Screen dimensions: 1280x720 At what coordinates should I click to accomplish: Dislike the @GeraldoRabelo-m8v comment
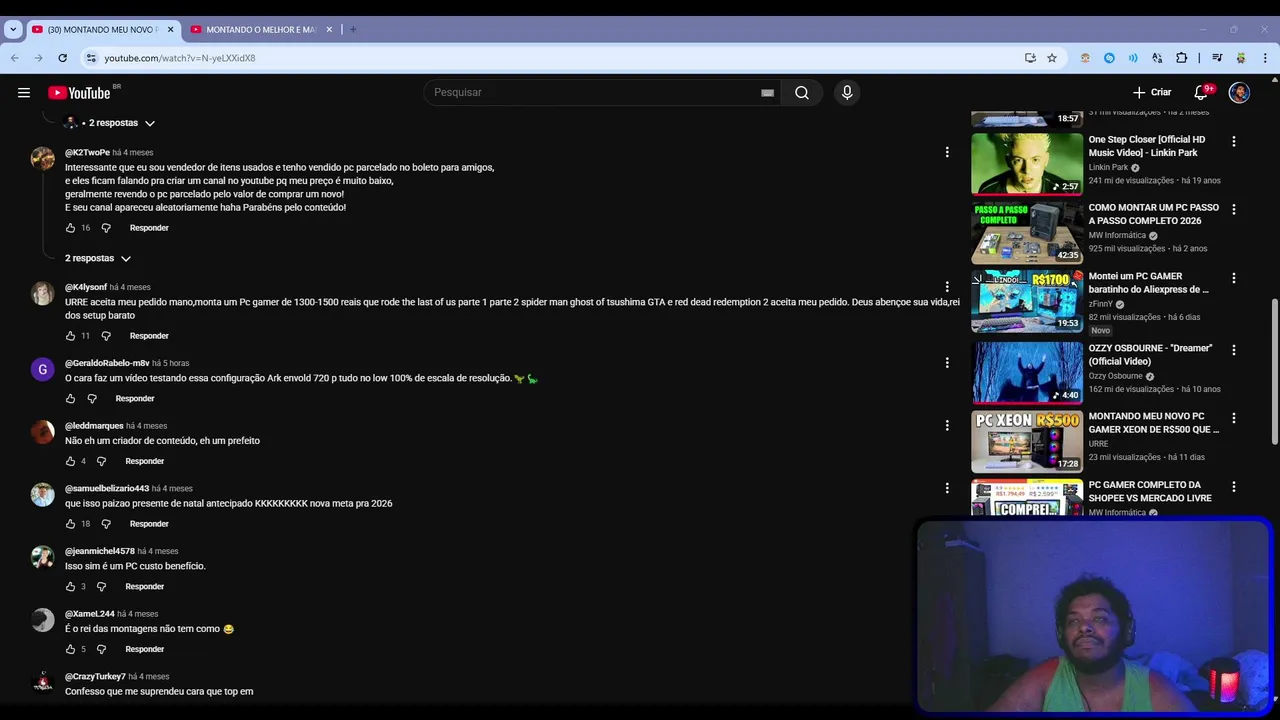click(92, 399)
